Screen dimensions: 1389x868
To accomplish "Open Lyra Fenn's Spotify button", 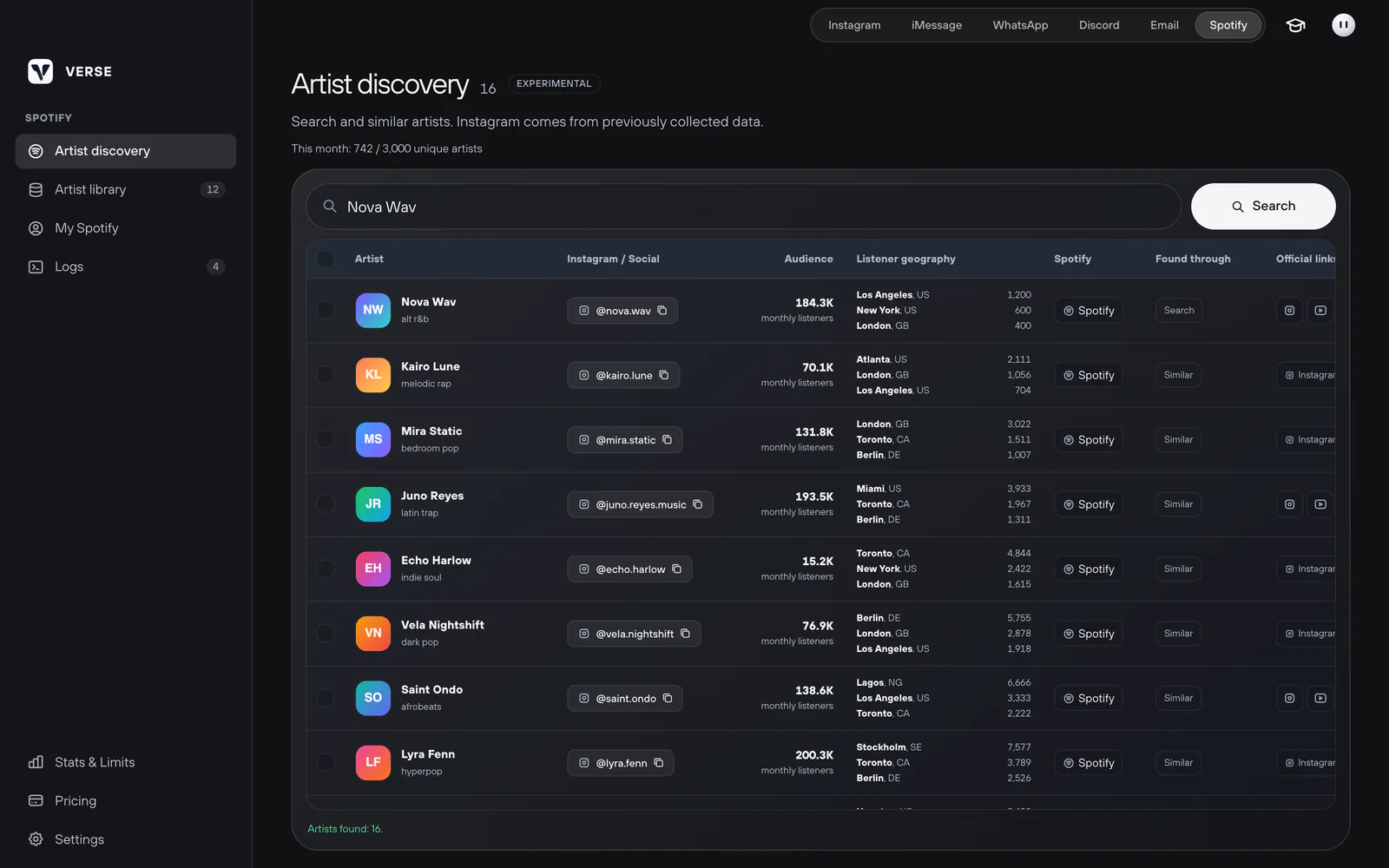I will (1089, 763).
